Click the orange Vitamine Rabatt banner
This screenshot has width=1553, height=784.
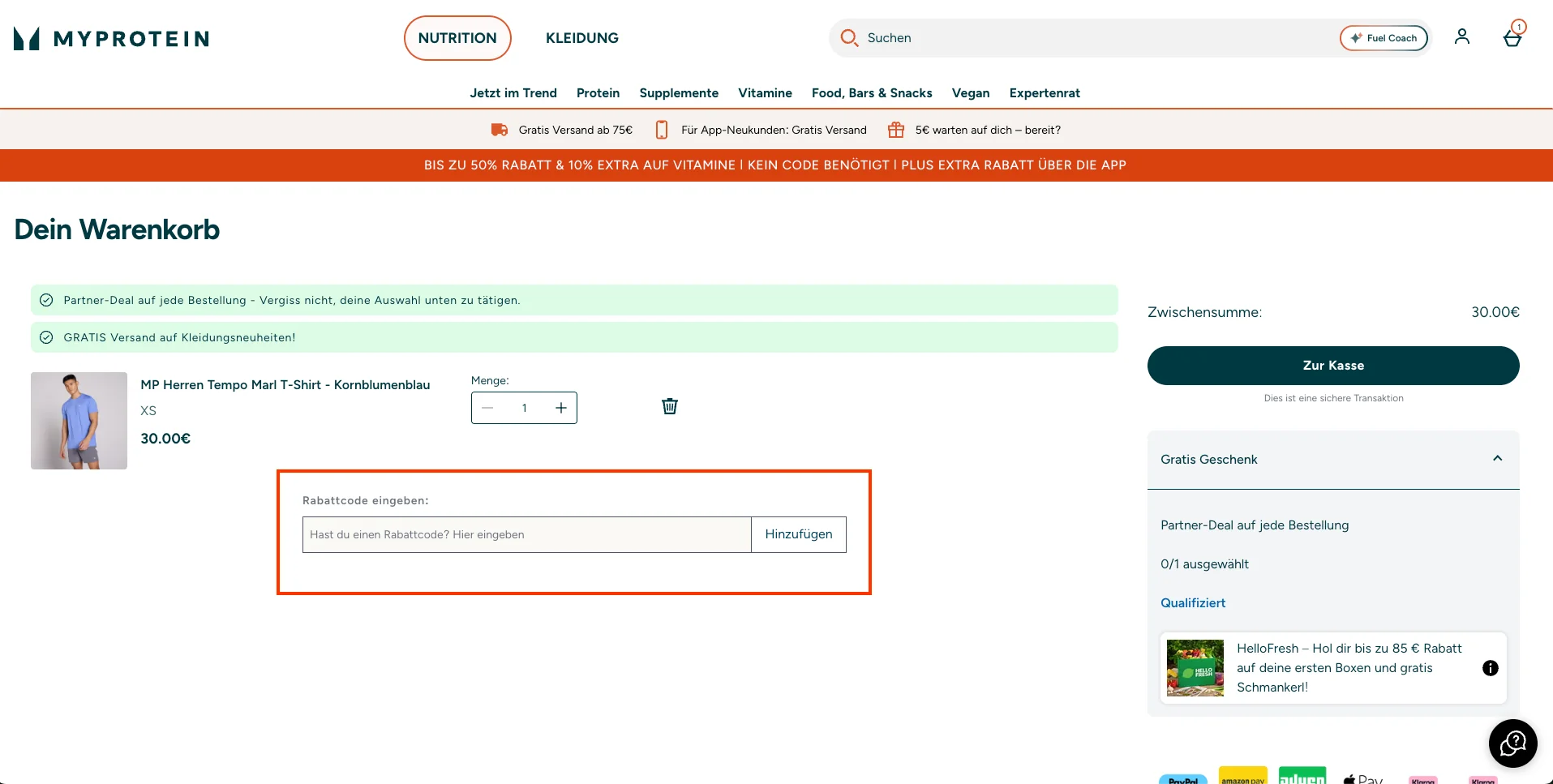[776, 165]
